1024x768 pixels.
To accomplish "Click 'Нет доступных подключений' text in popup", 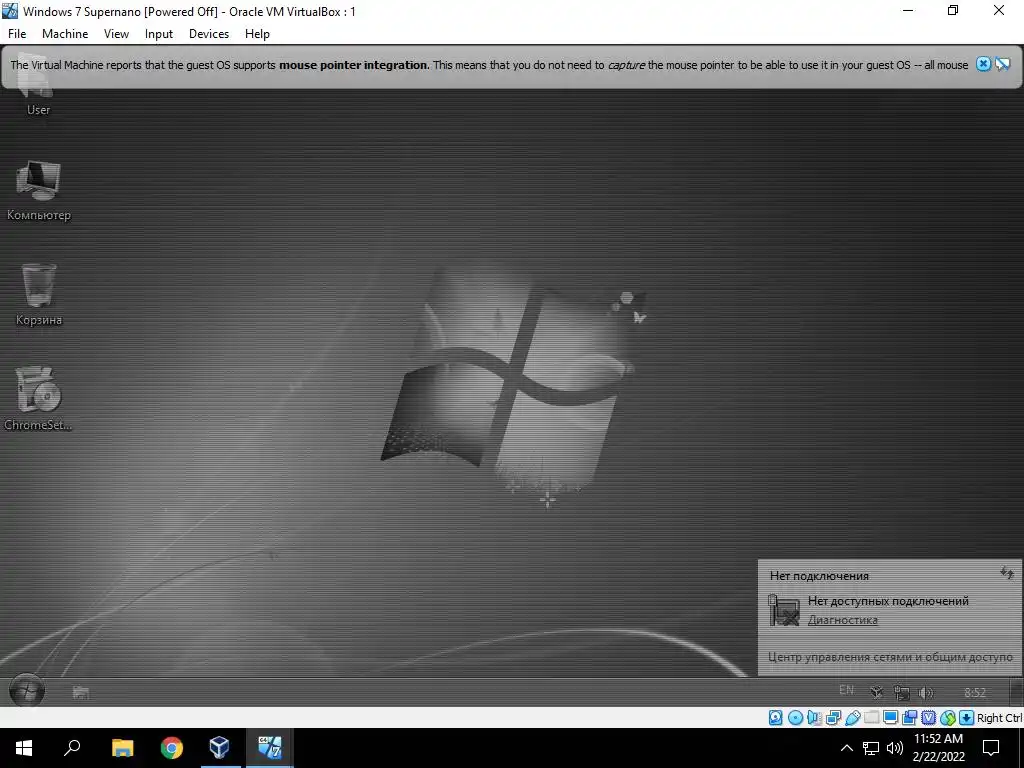I will tap(888, 601).
